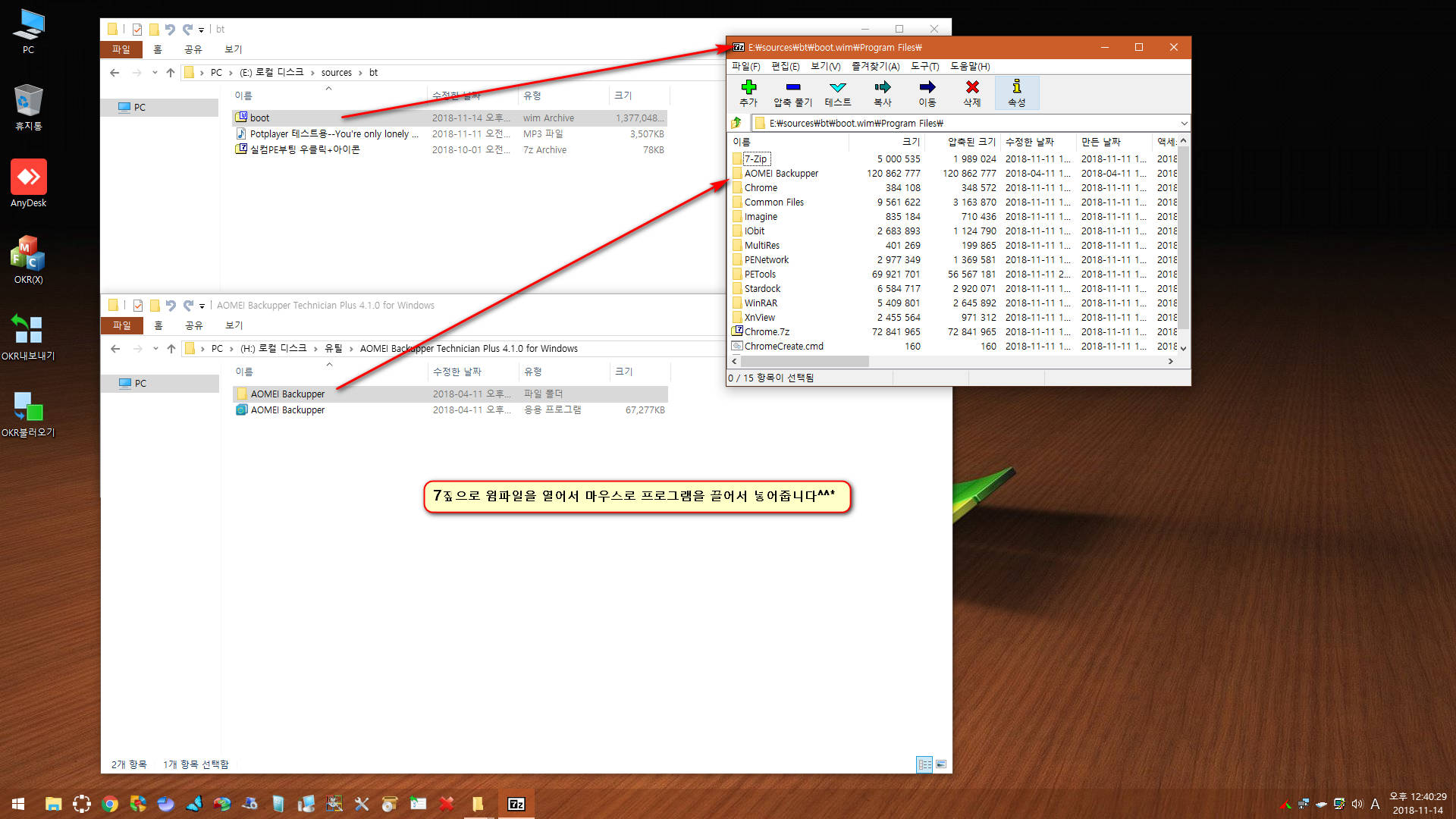Expand chevron after '유틸' in AOMEI breadcrumb
The height and width of the screenshot is (819, 1456).
351,349
